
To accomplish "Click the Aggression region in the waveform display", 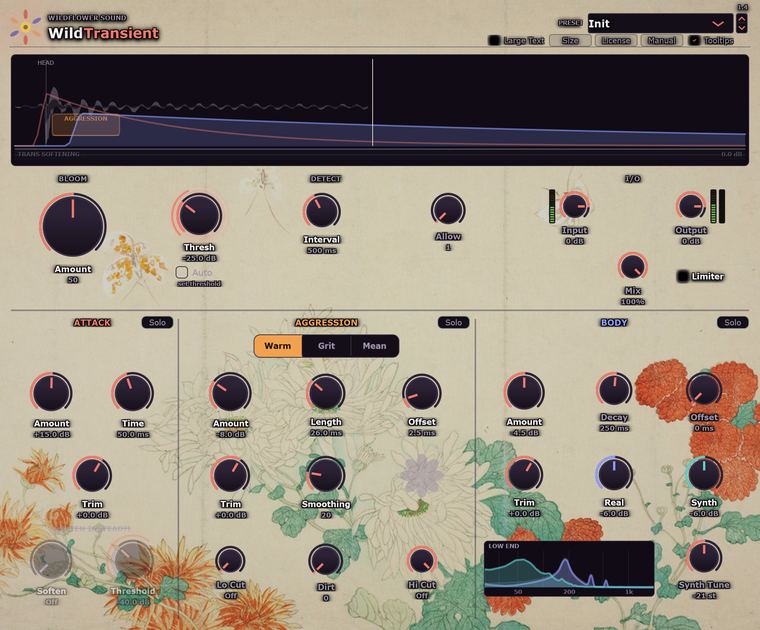I will click(86, 125).
